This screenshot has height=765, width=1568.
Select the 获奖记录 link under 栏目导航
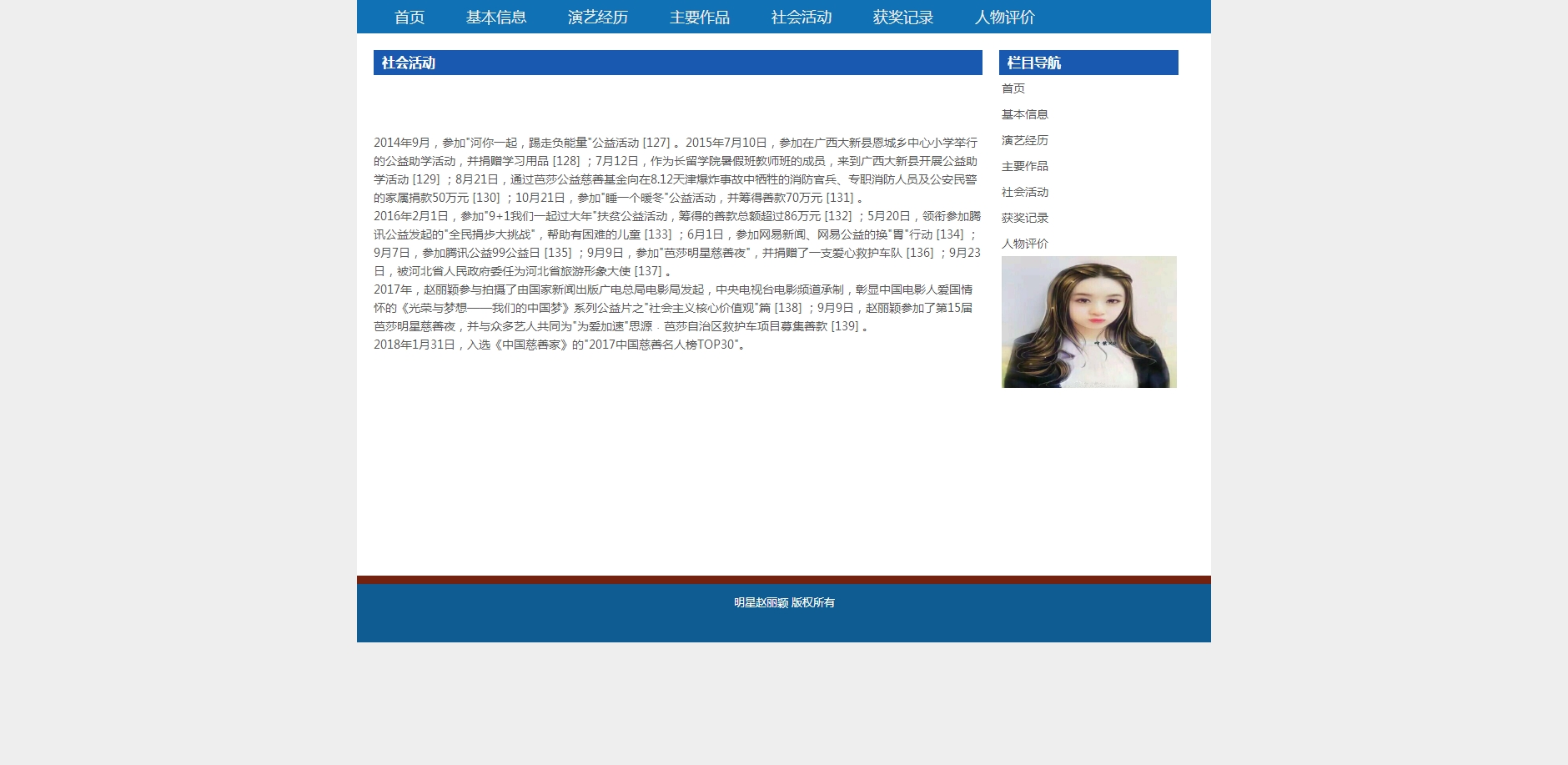click(x=1024, y=218)
